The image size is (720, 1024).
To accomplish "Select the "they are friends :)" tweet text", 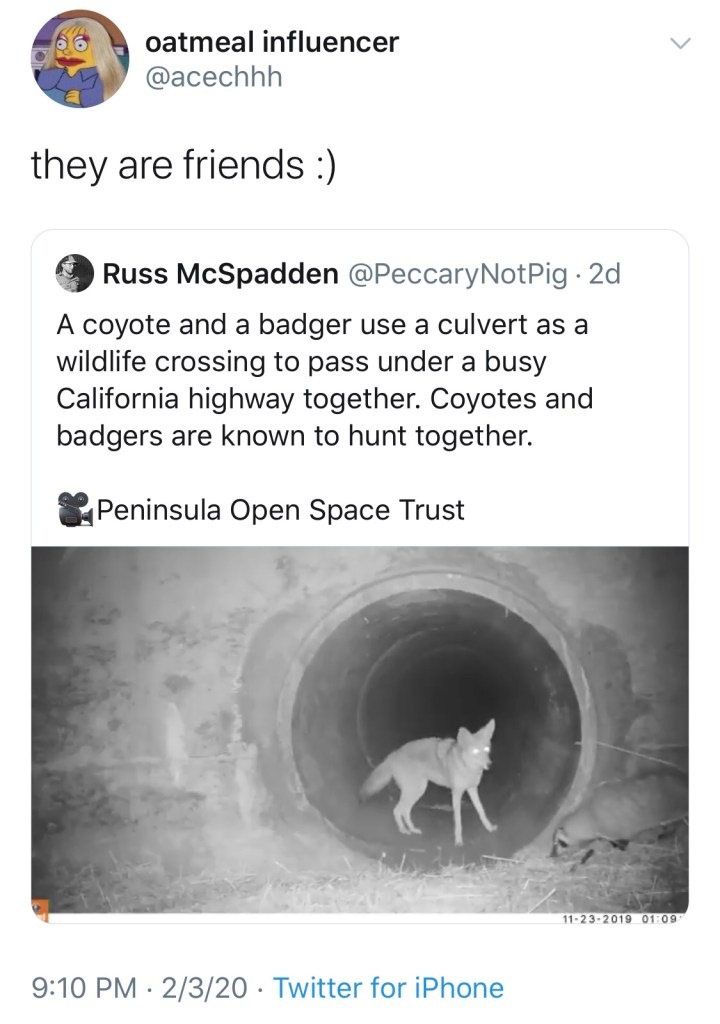I will coord(183,164).
